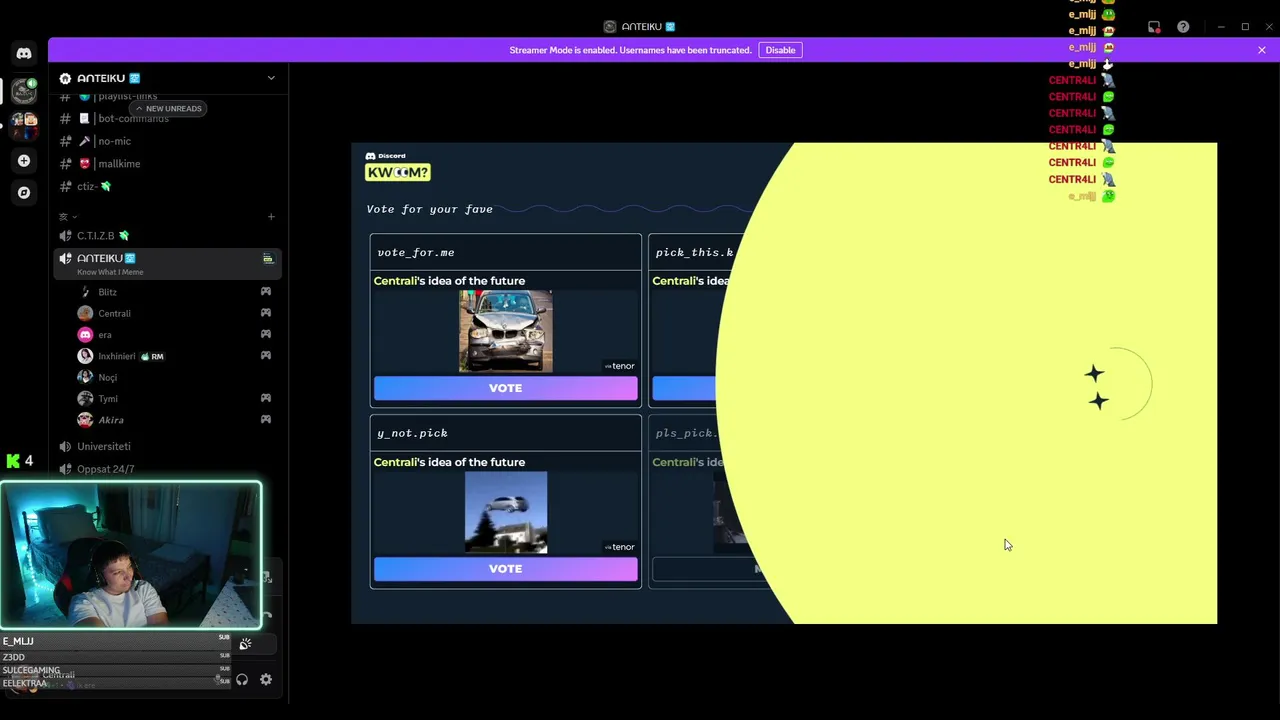Toggle the soundboard icon in voice panel
The width and height of the screenshot is (1280, 720).
click(245, 644)
